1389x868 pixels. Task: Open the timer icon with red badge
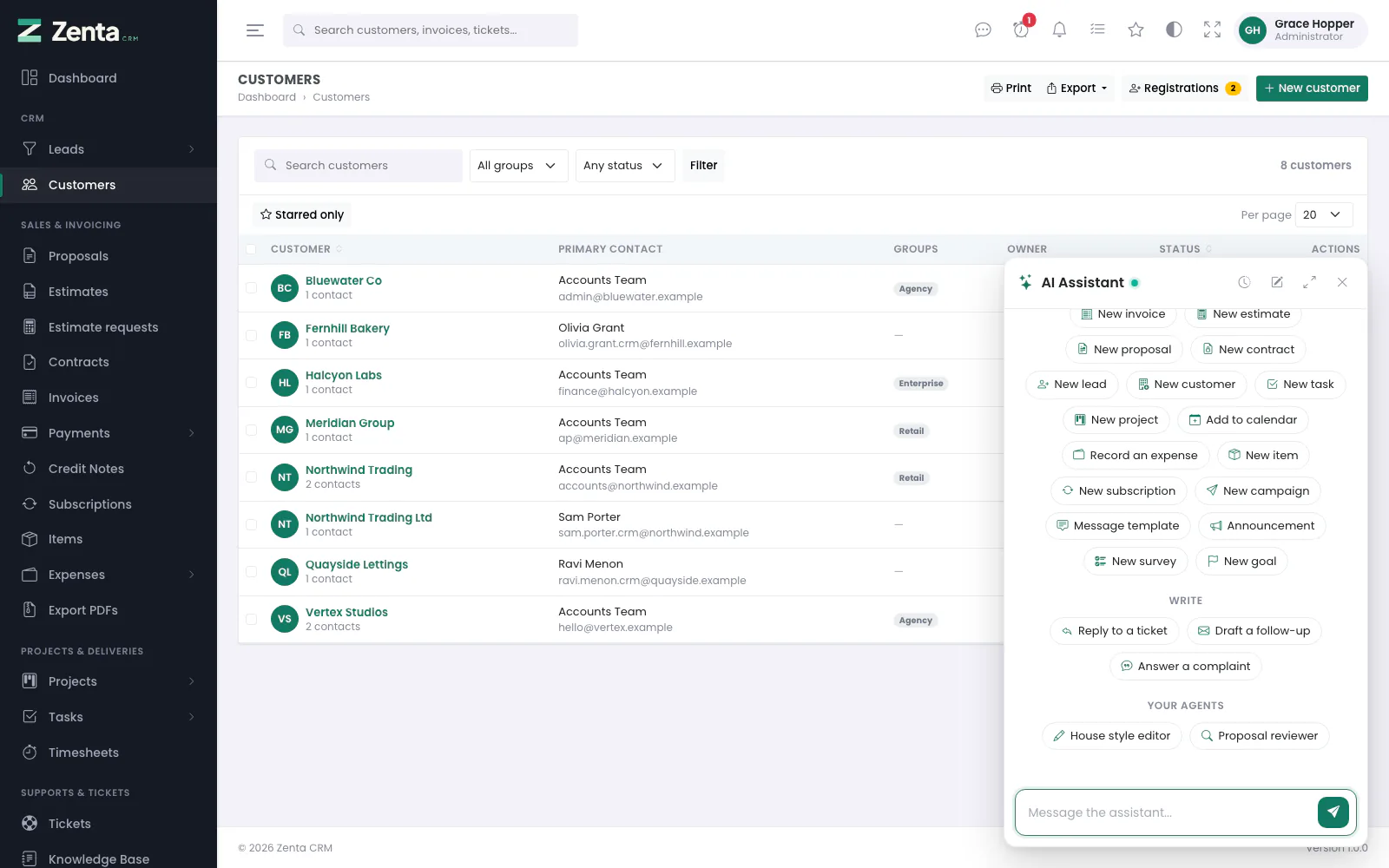click(x=1021, y=30)
